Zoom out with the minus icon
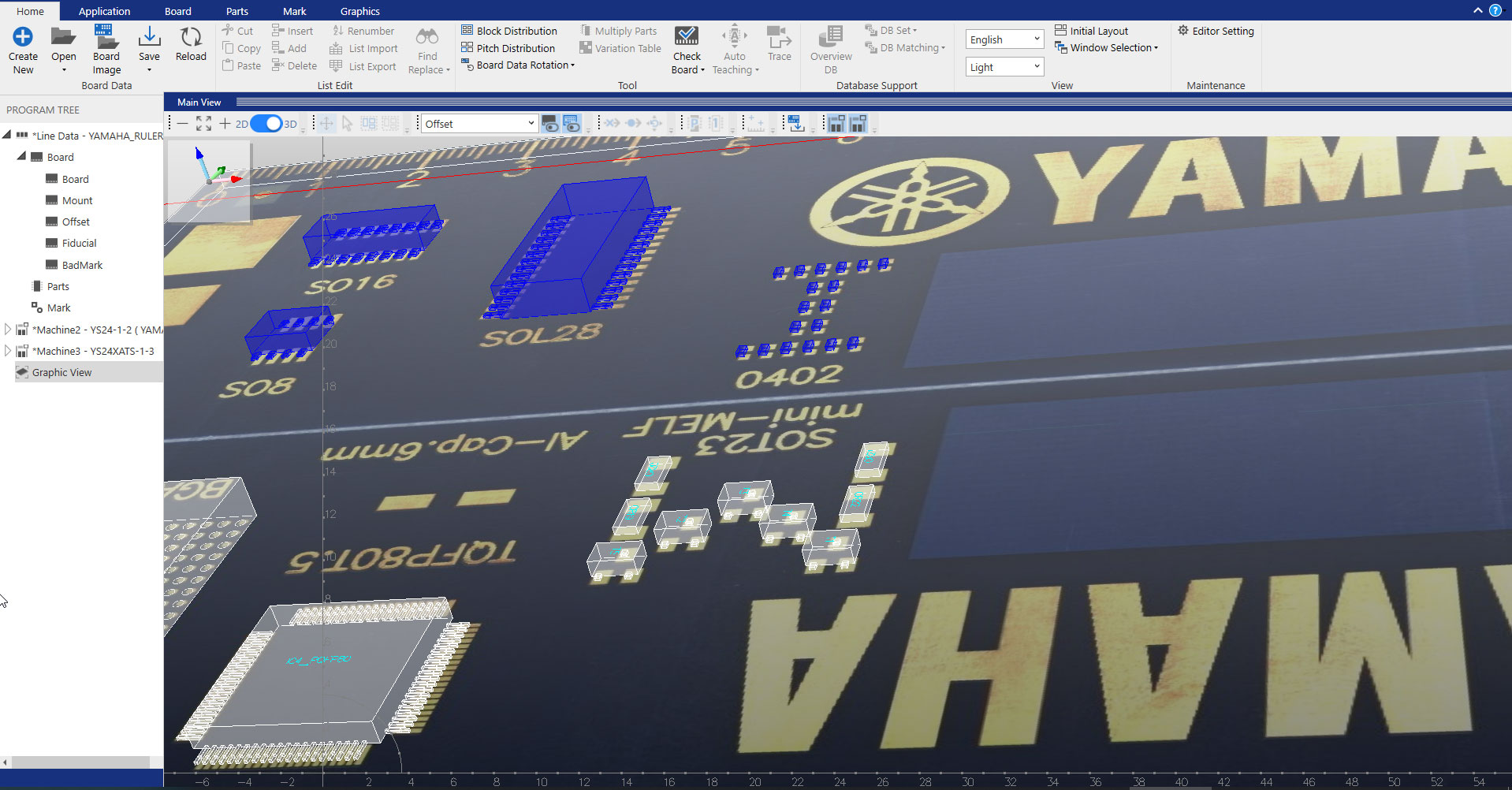Viewport: 1512px width, 790px height. [183, 124]
